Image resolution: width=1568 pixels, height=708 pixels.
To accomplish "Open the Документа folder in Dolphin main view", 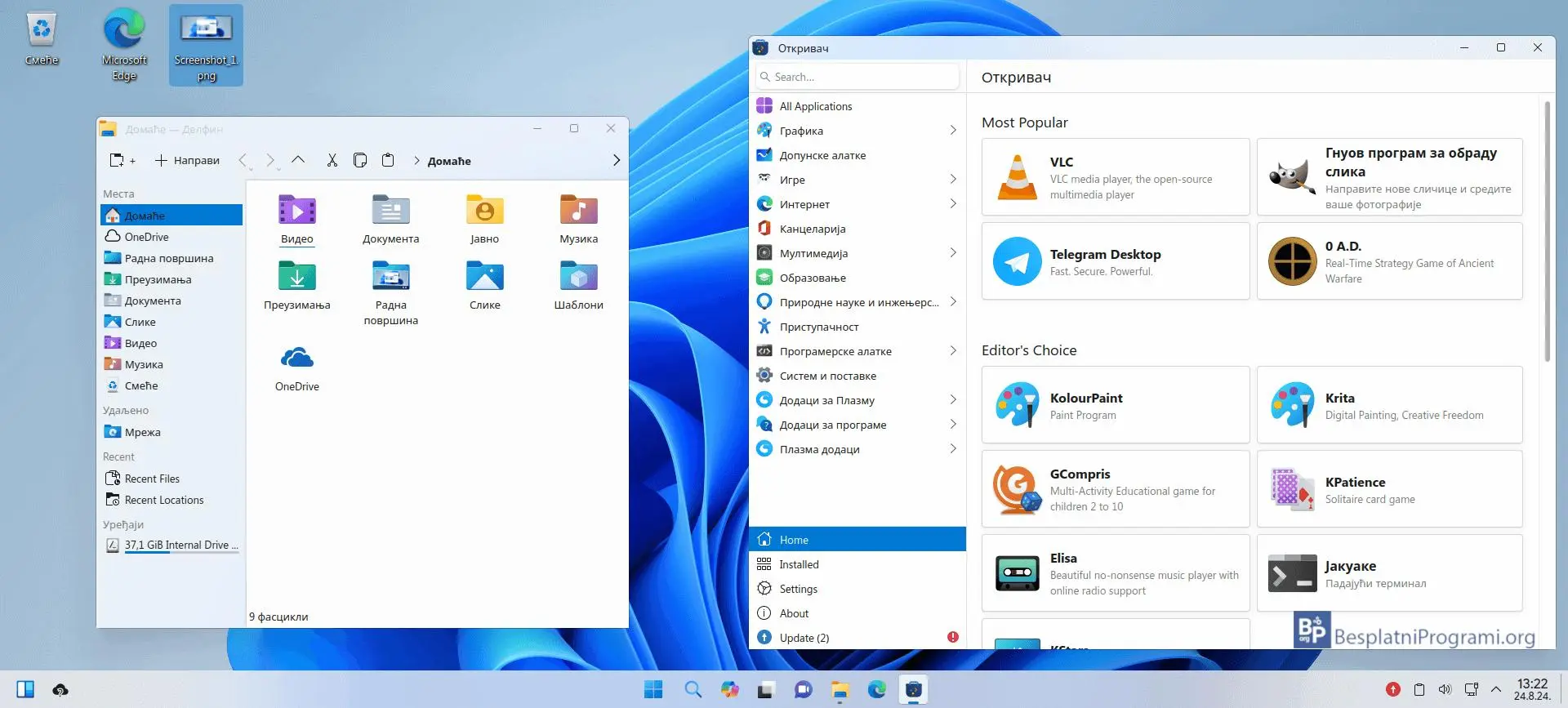I will [x=391, y=211].
